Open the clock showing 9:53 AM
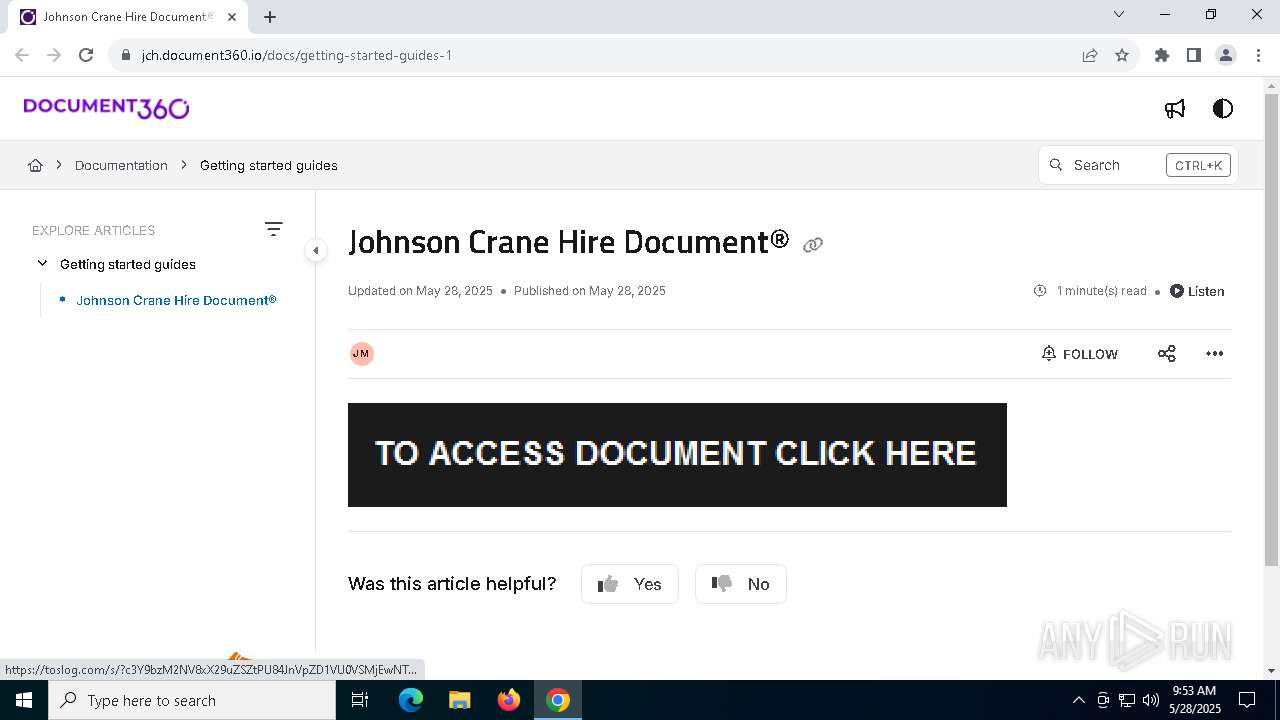Screen dimensions: 1280x720 [1194, 700]
